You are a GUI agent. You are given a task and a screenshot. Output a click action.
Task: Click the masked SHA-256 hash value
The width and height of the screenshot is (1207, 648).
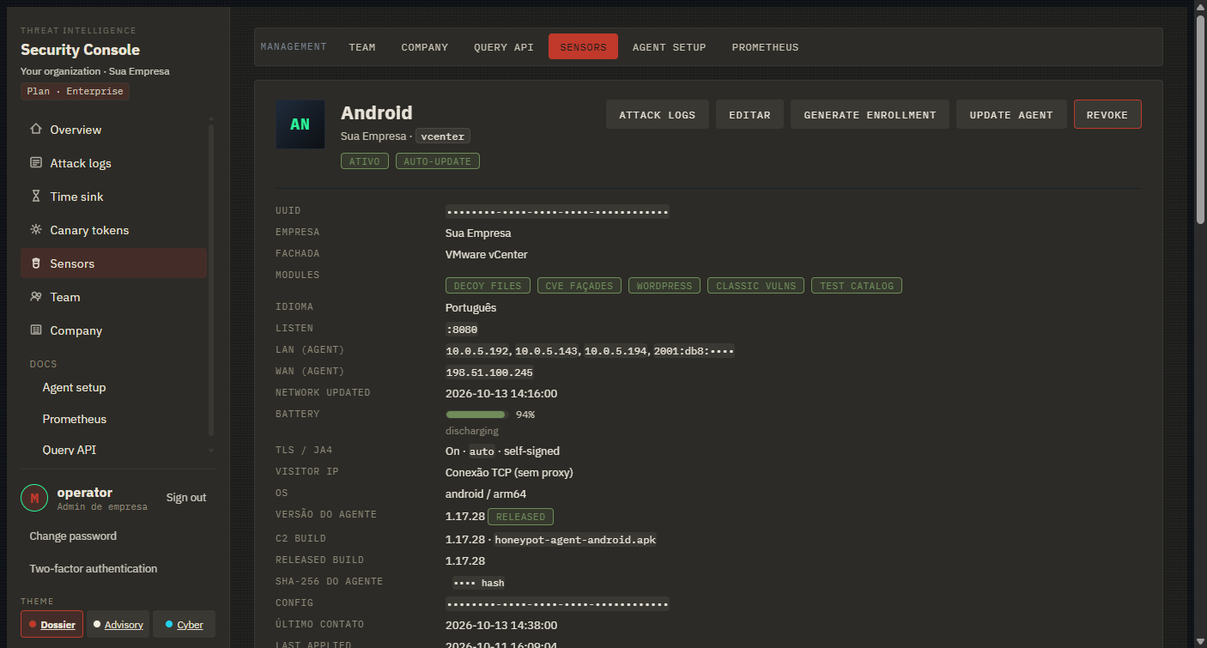coord(479,583)
